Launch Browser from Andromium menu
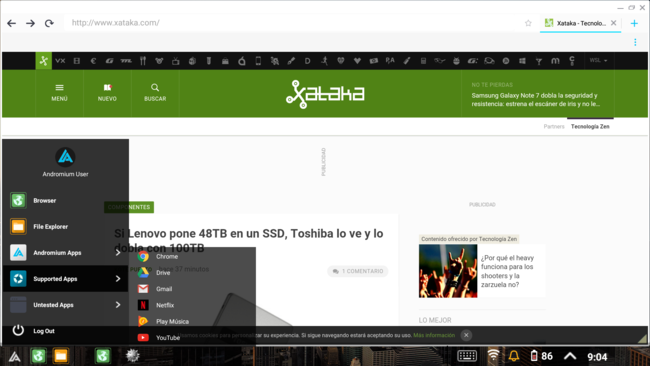 (x=65, y=201)
